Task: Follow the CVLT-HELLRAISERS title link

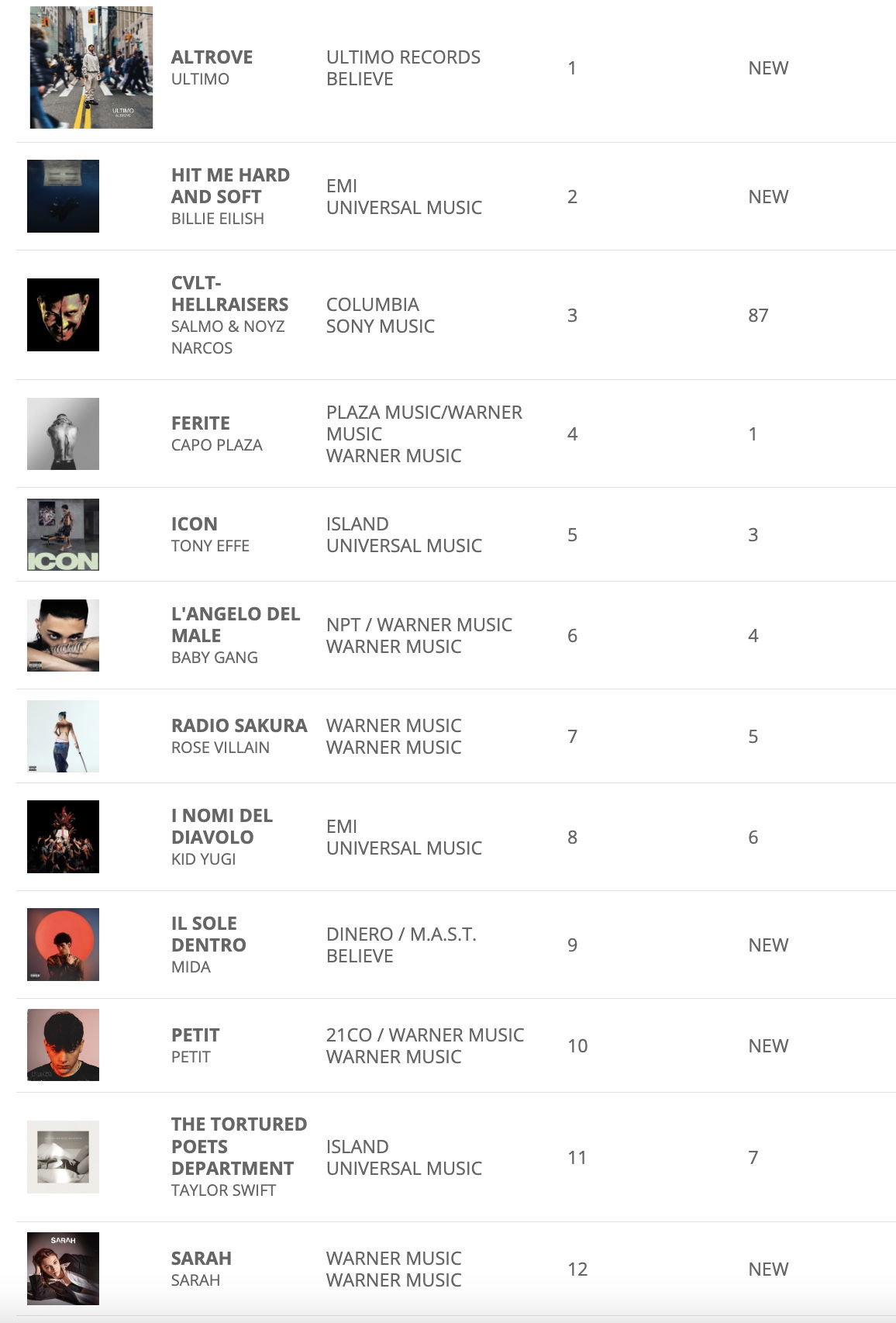Action: click(x=229, y=294)
